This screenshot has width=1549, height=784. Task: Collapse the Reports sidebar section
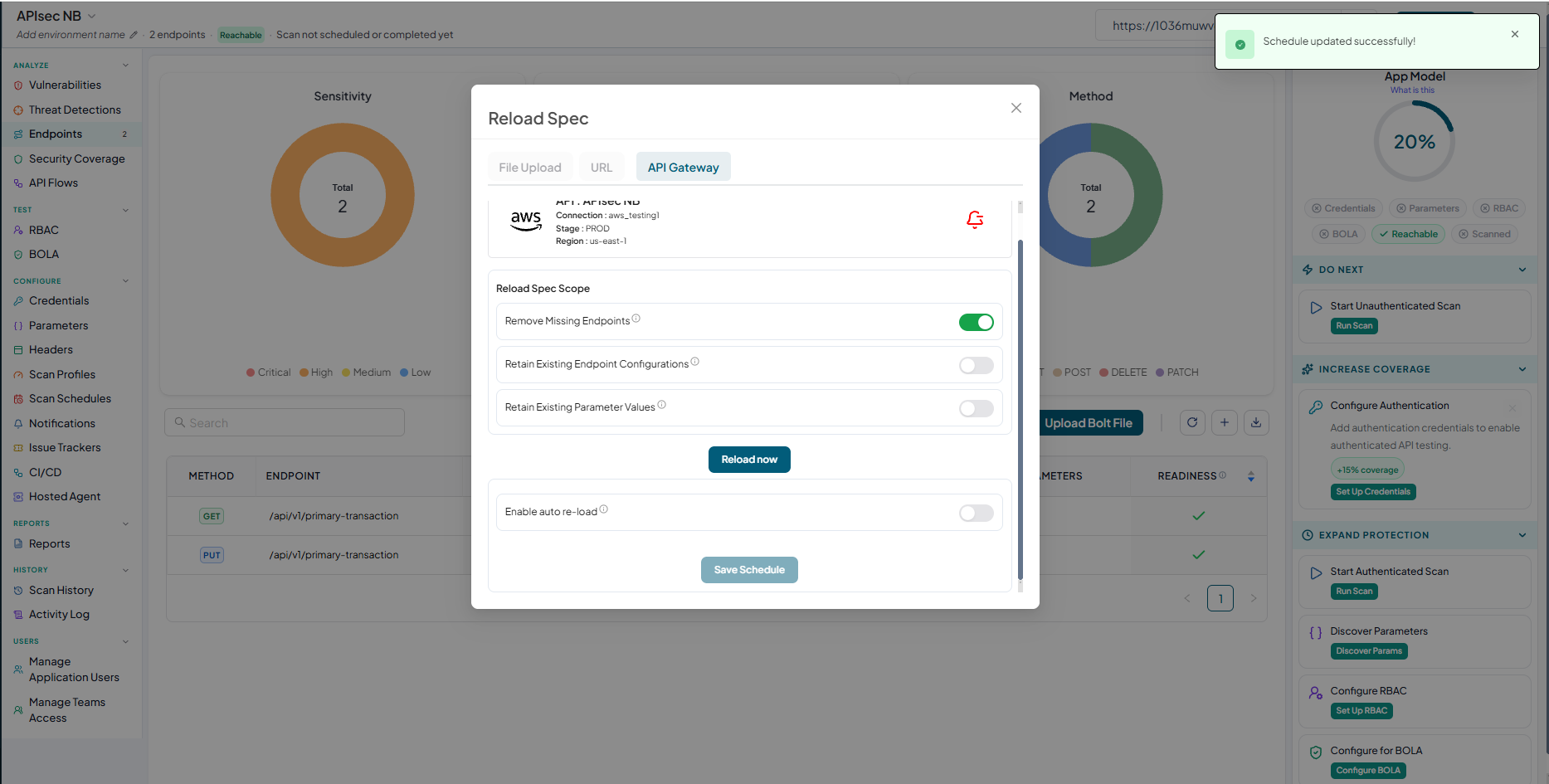[x=125, y=523]
